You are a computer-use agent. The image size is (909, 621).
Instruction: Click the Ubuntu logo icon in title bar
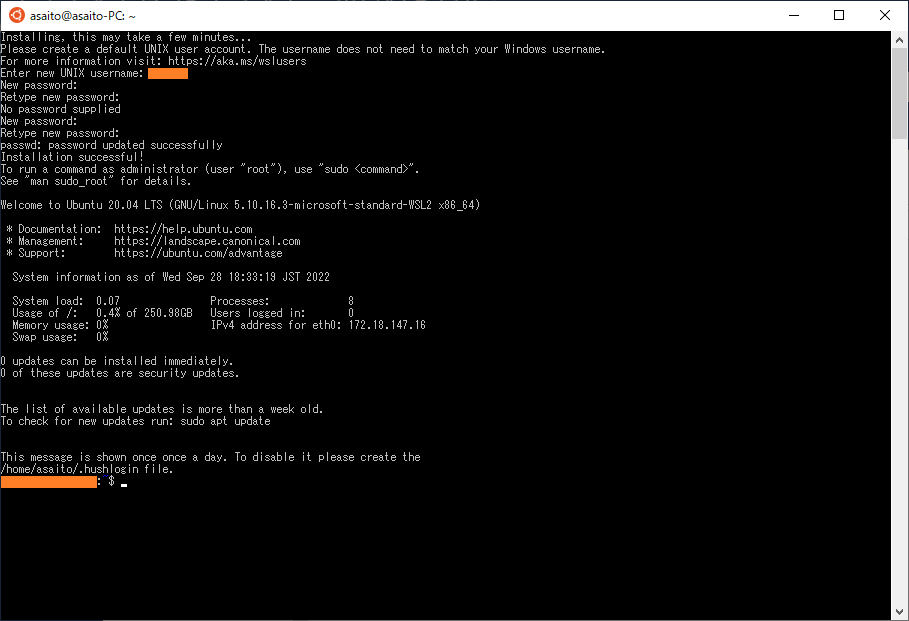coord(17,16)
